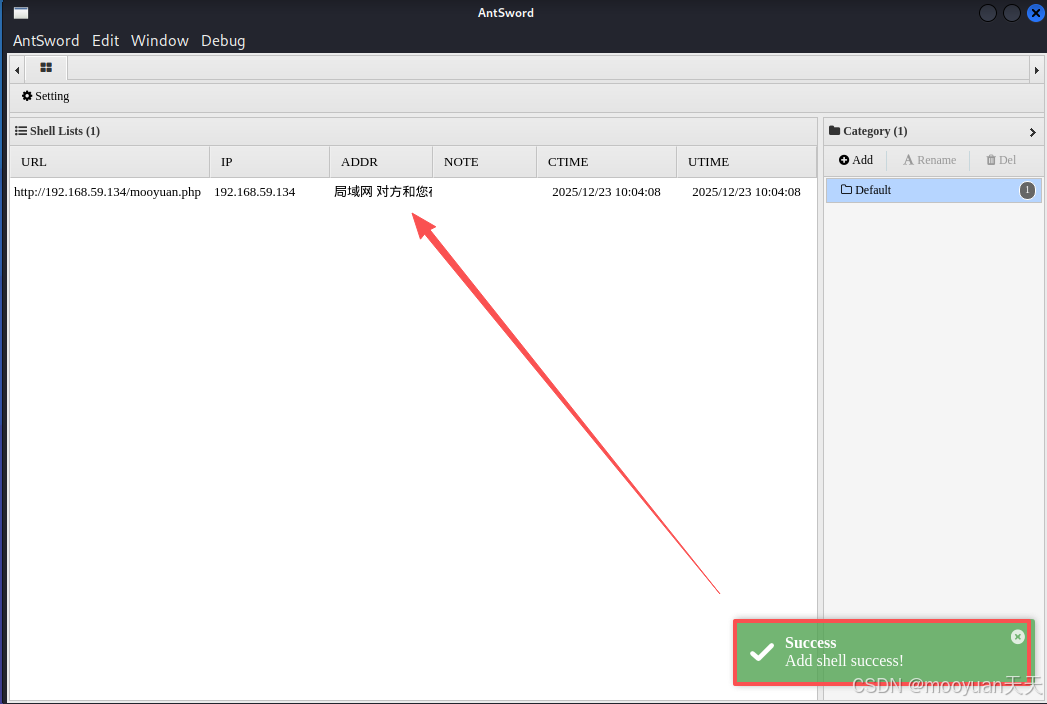Click the Shell Lists header
This screenshot has width=1047, height=704.
tap(58, 131)
